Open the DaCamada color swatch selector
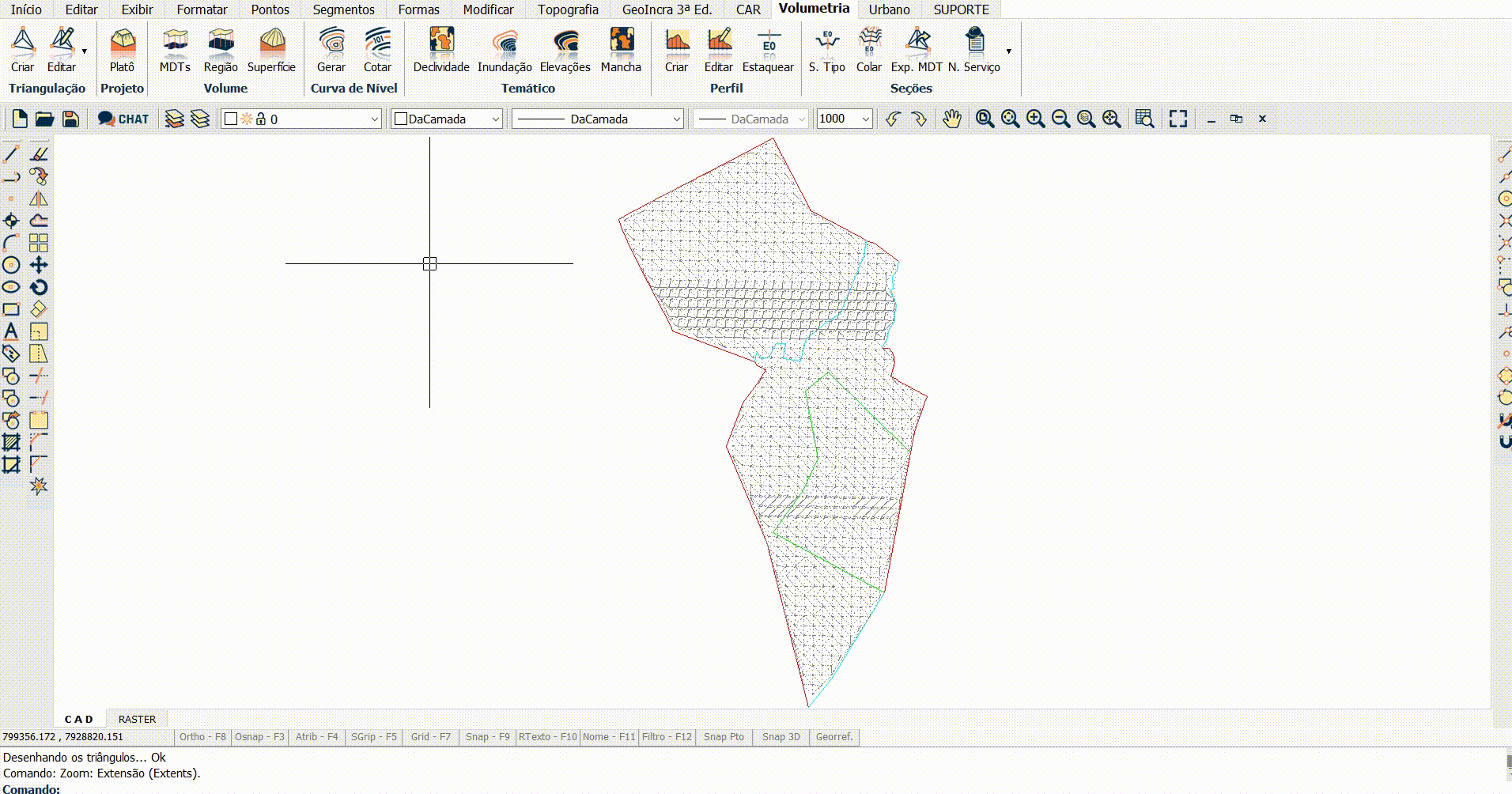Screen dimensions: 1512x794 [x=447, y=119]
